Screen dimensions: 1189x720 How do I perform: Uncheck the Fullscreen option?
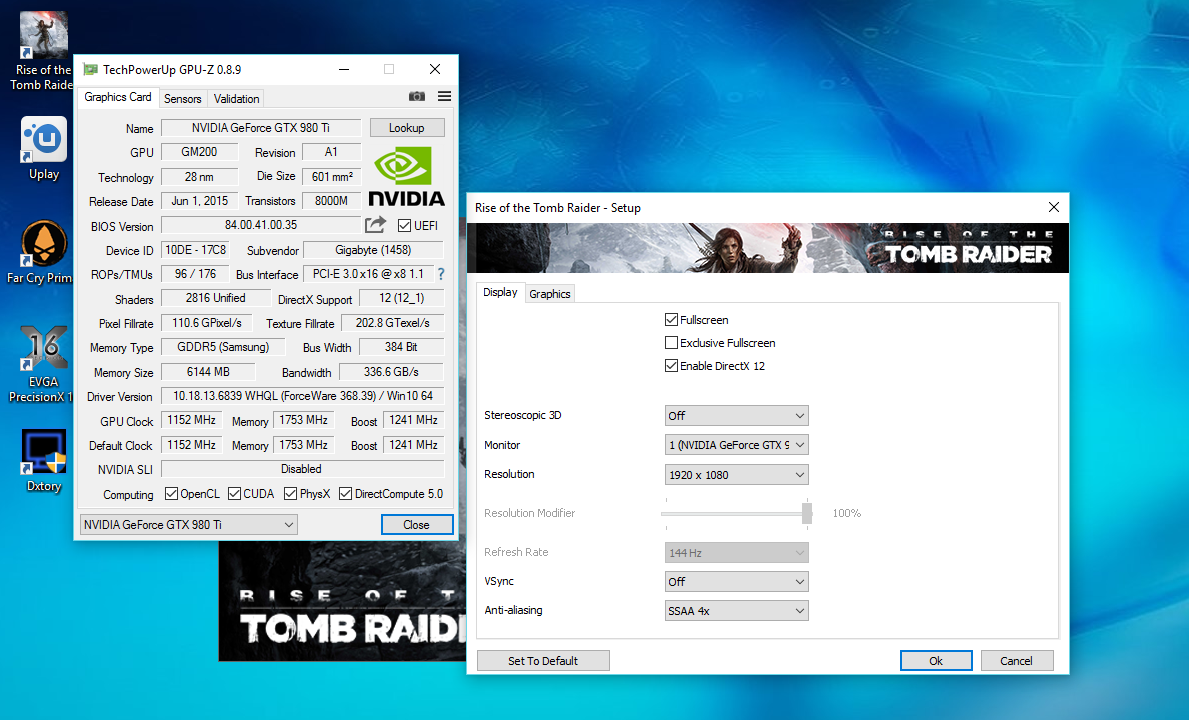tap(671, 320)
